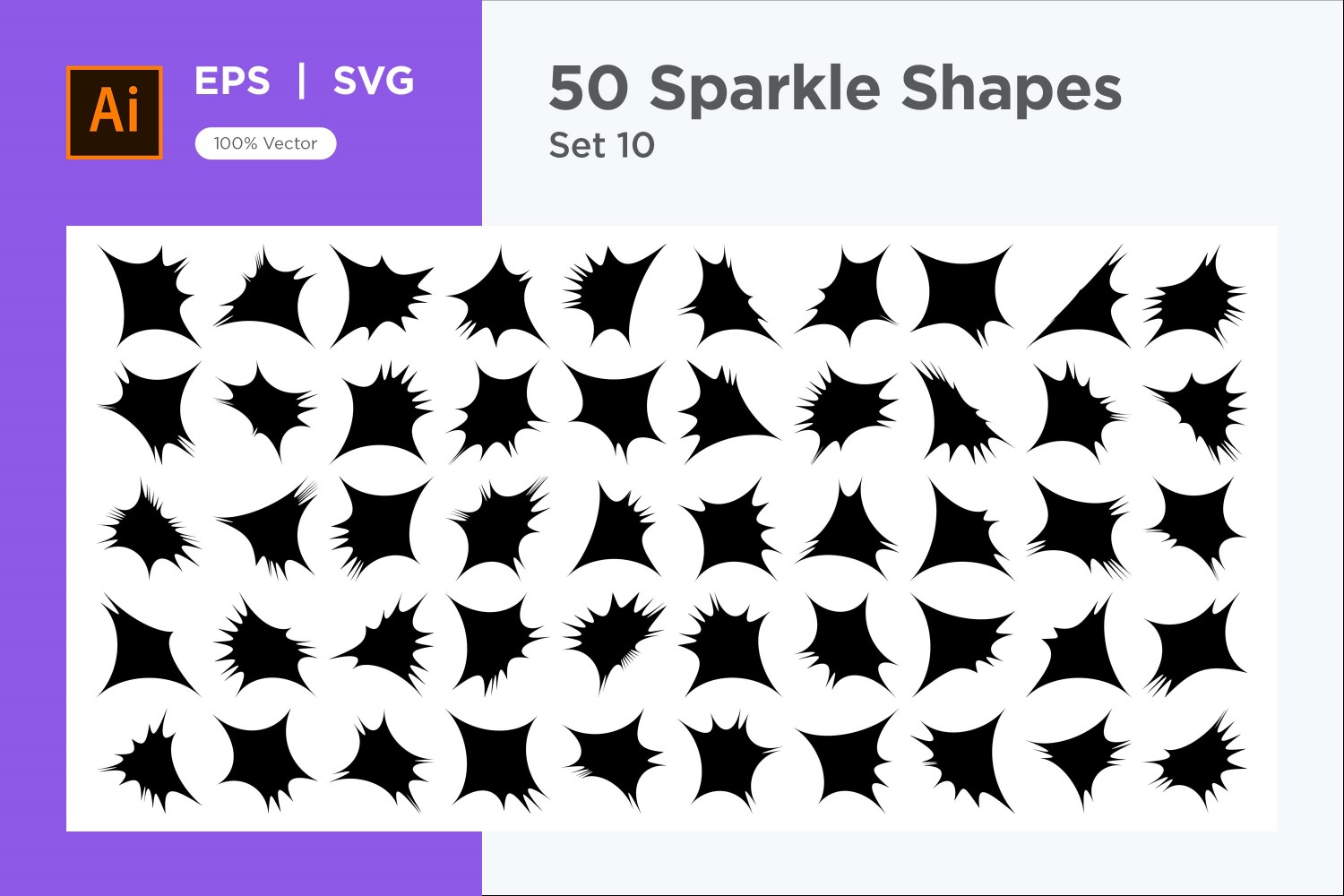Click the last sparkle shape in fourth row
Screen dimensions: 1344x896
(x=1196, y=645)
